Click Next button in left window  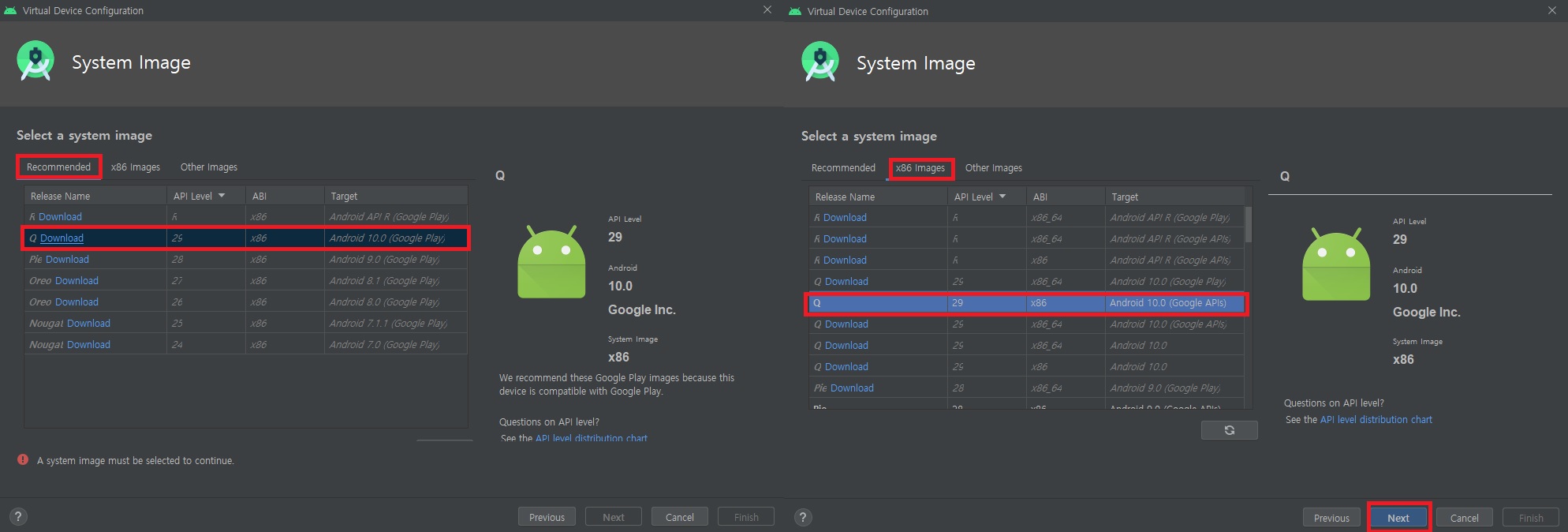click(613, 517)
